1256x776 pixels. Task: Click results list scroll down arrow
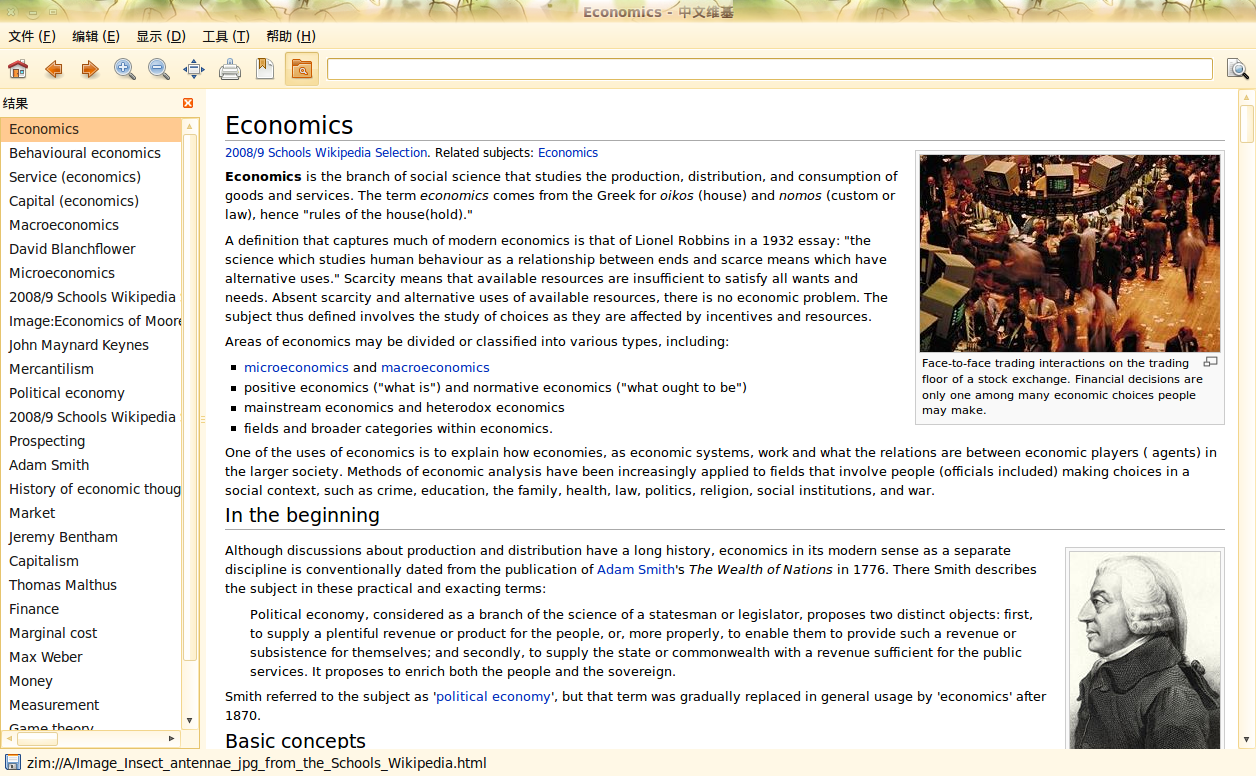click(190, 721)
